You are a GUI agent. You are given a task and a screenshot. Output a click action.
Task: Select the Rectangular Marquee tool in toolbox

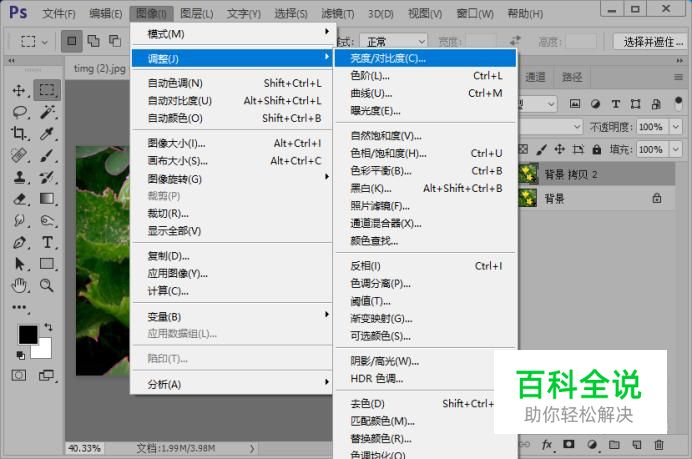pyautogui.click(x=47, y=90)
